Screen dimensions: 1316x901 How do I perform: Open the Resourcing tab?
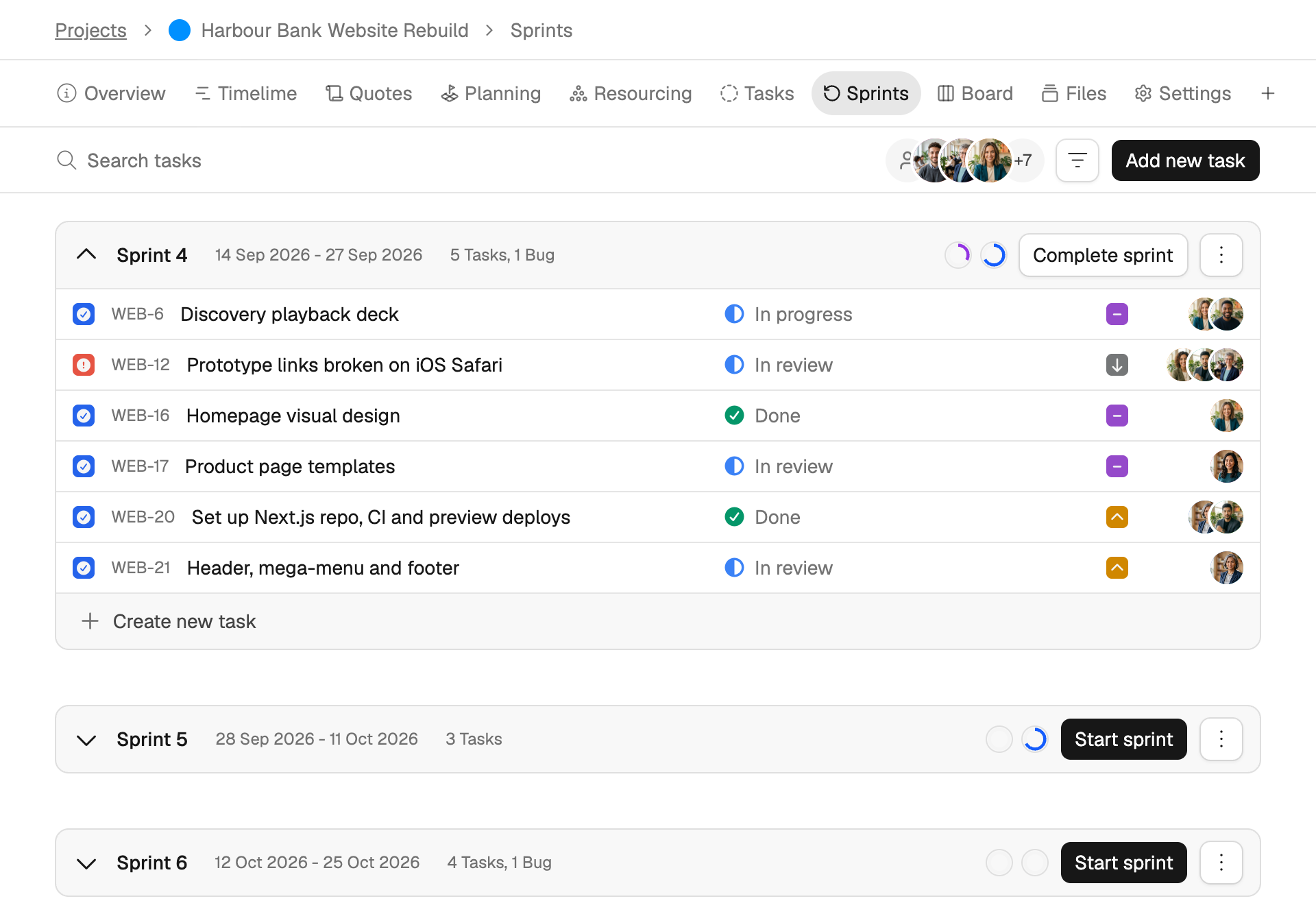click(x=631, y=93)
